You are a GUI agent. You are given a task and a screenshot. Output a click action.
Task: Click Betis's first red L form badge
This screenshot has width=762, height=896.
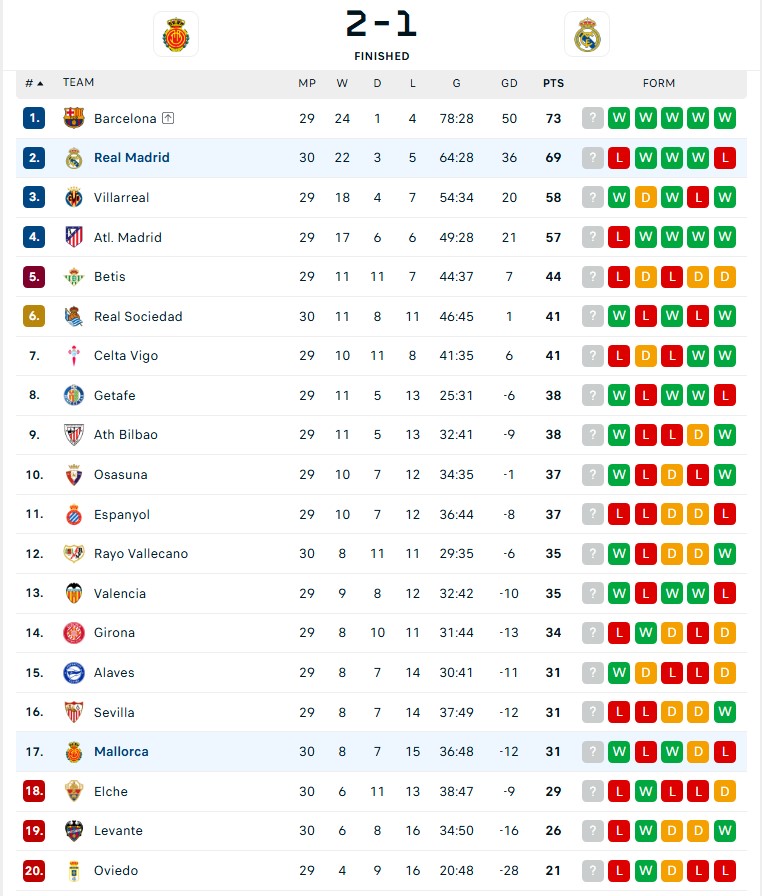[619, 277]
